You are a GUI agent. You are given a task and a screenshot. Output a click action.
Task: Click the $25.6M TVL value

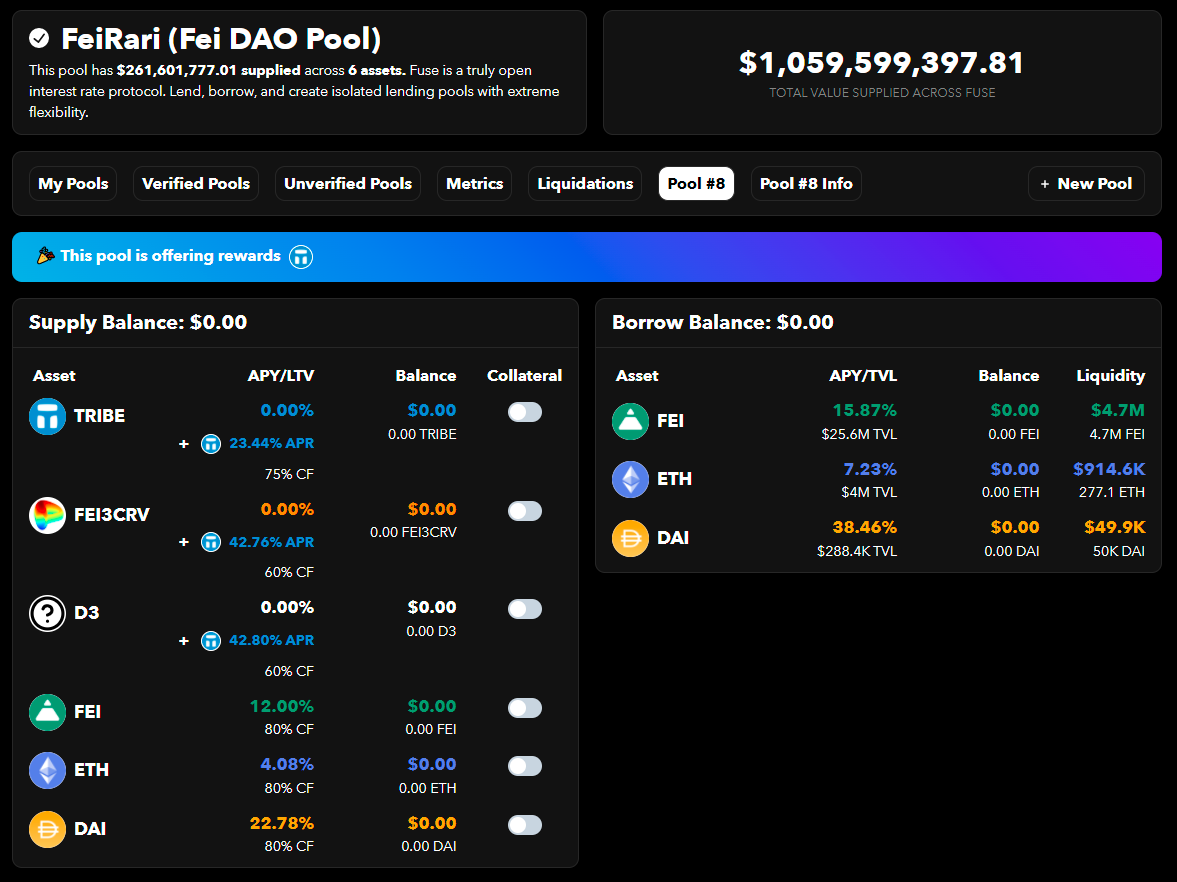[x=859, y=435]
